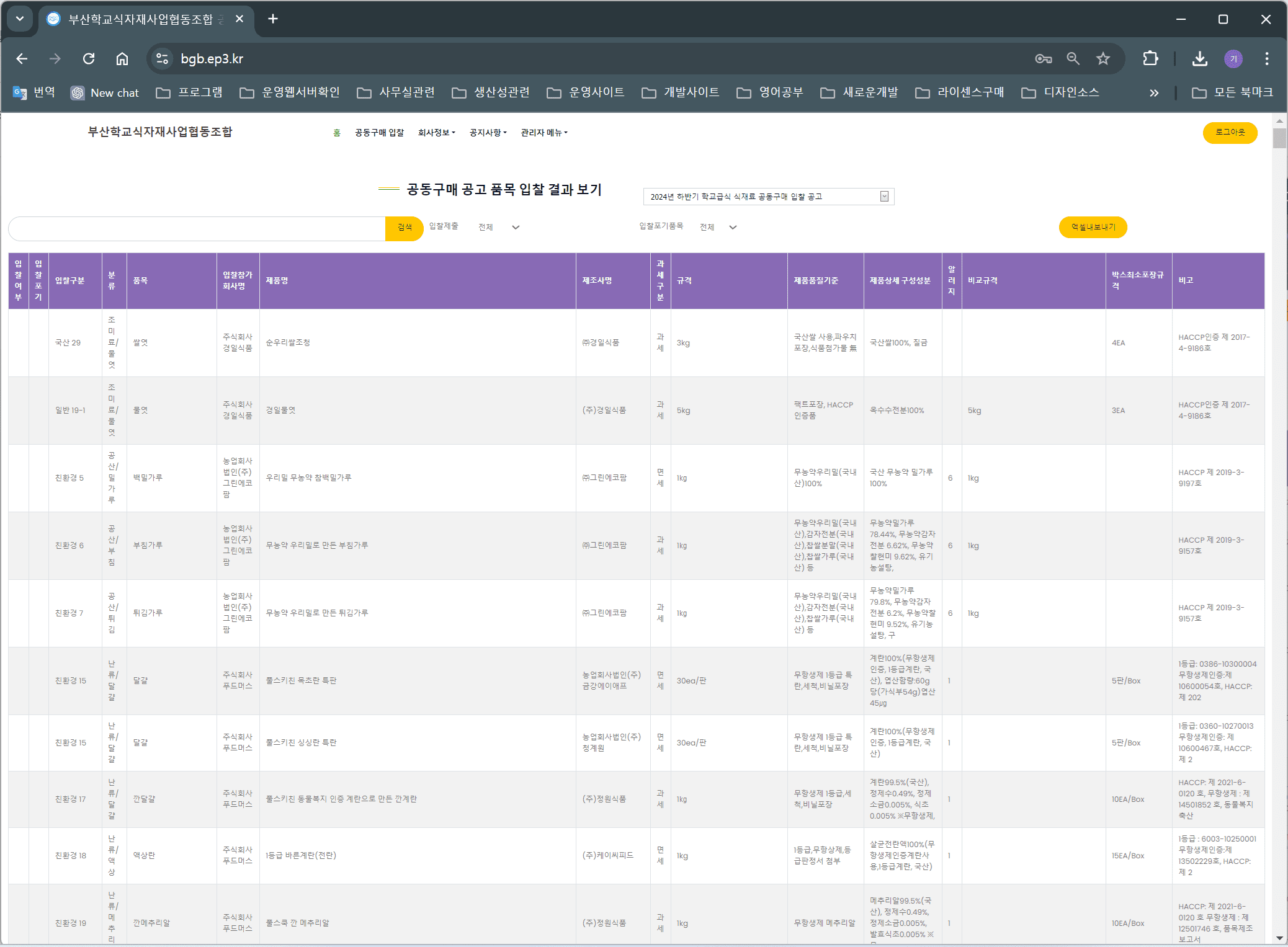The height and width of the screenshot is (947, 1288).
Task: Click the browser back arrow
Action: click(22, 59)
